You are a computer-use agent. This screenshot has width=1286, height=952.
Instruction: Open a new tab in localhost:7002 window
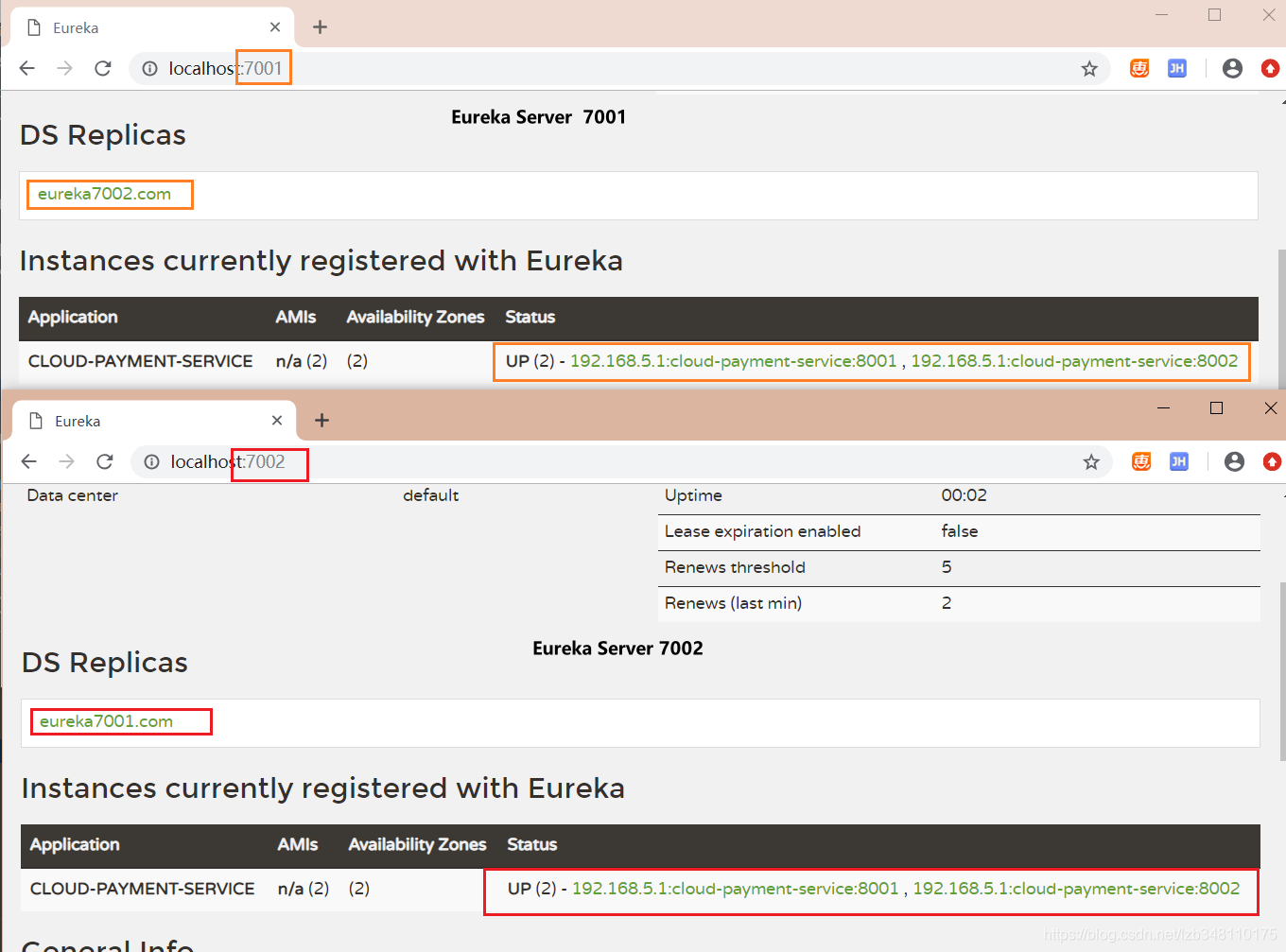(321, 421)
